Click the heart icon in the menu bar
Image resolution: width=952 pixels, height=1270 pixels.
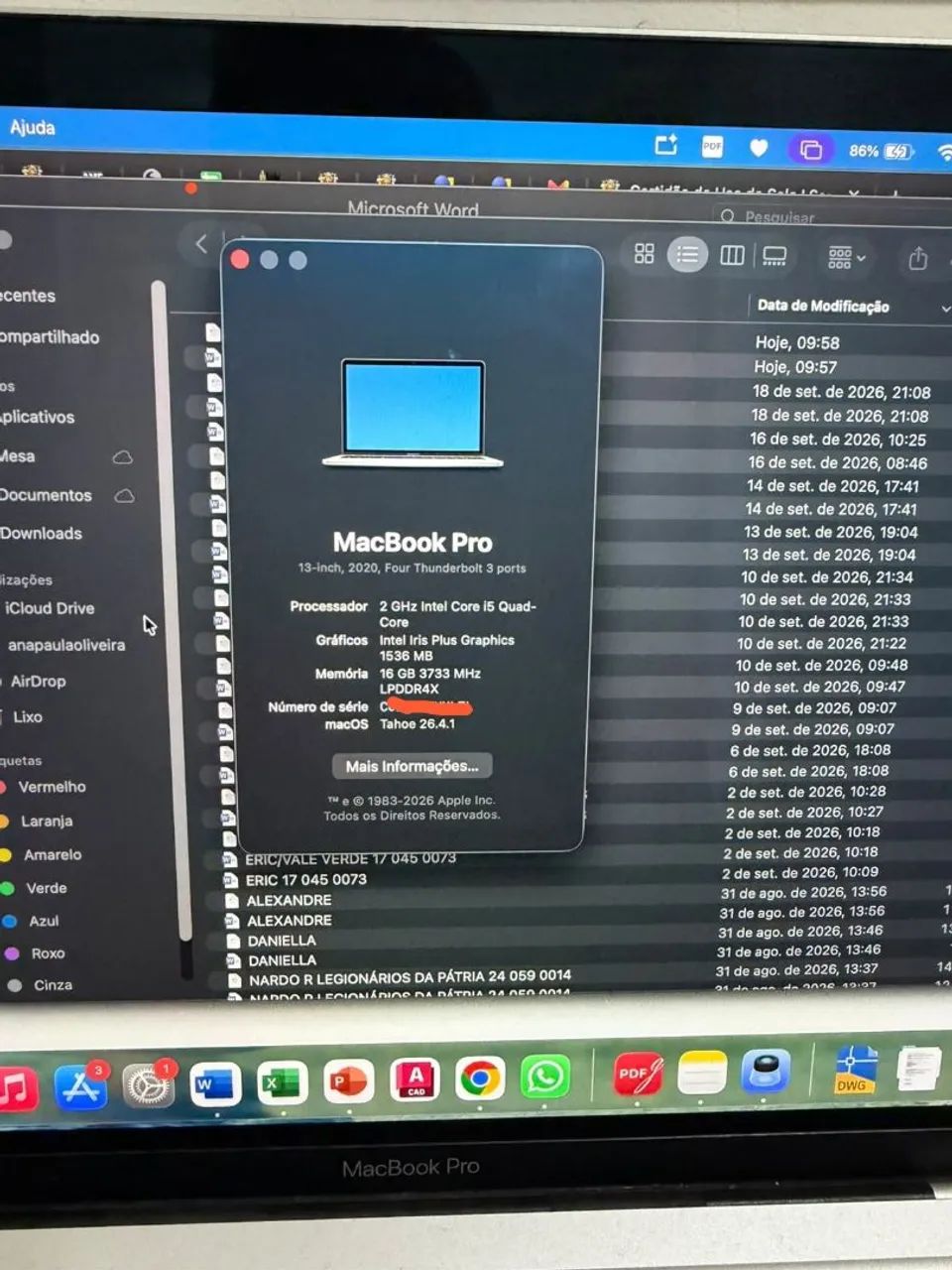click(759, 148)
